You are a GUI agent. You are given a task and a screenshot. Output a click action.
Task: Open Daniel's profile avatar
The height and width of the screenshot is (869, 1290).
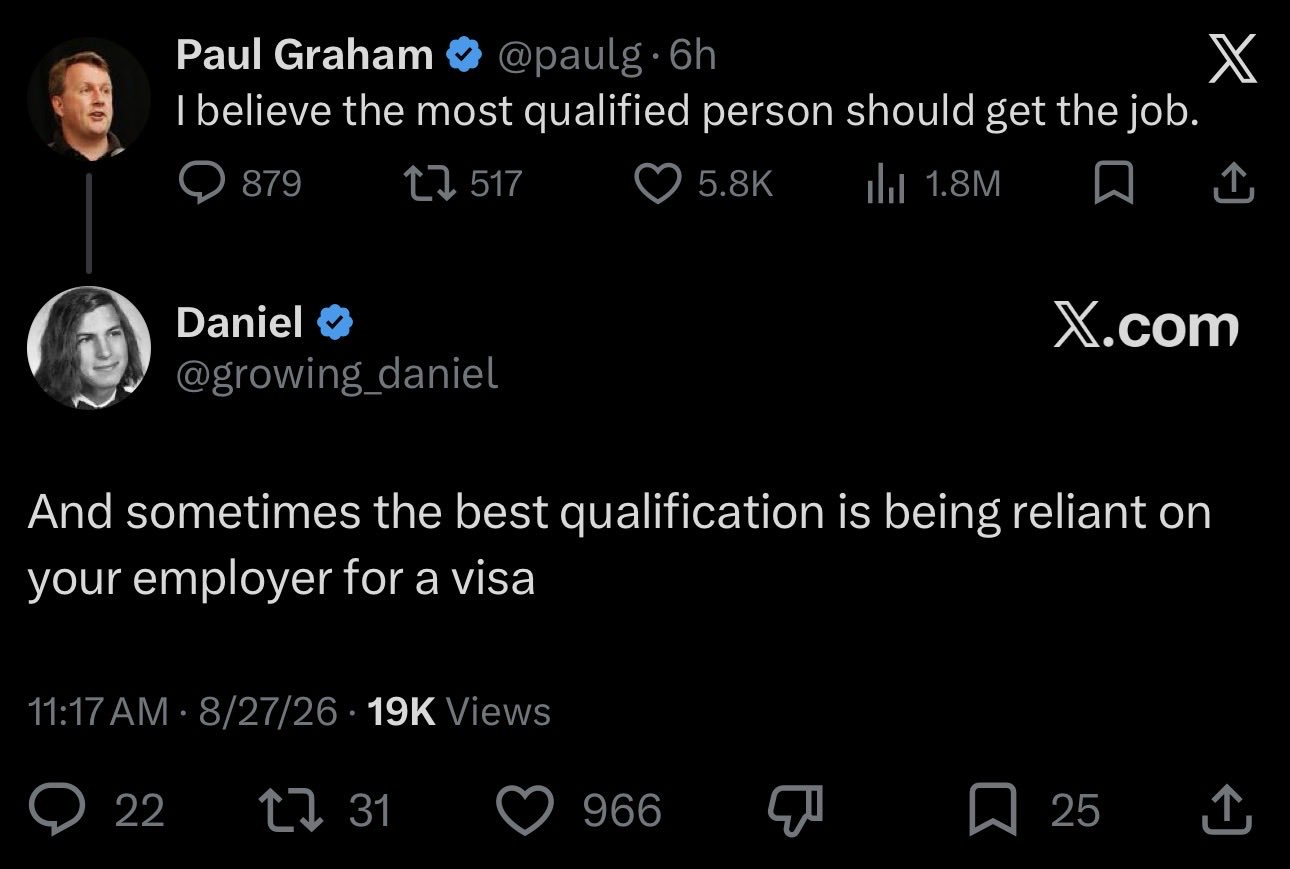pyautogui.click(x=89, y=347)
